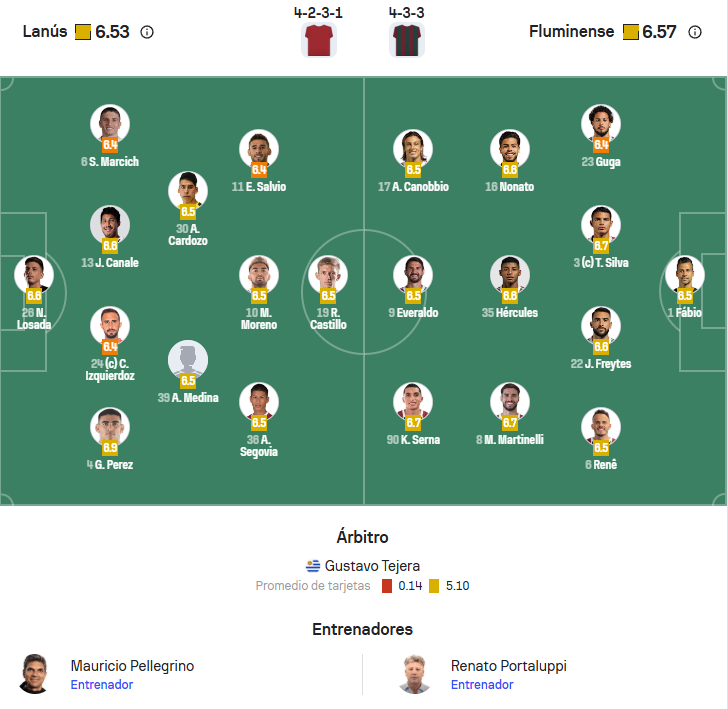Click Mauricio Pellegrino's coach photo
The image size is (728, 709).
point(34,674)
